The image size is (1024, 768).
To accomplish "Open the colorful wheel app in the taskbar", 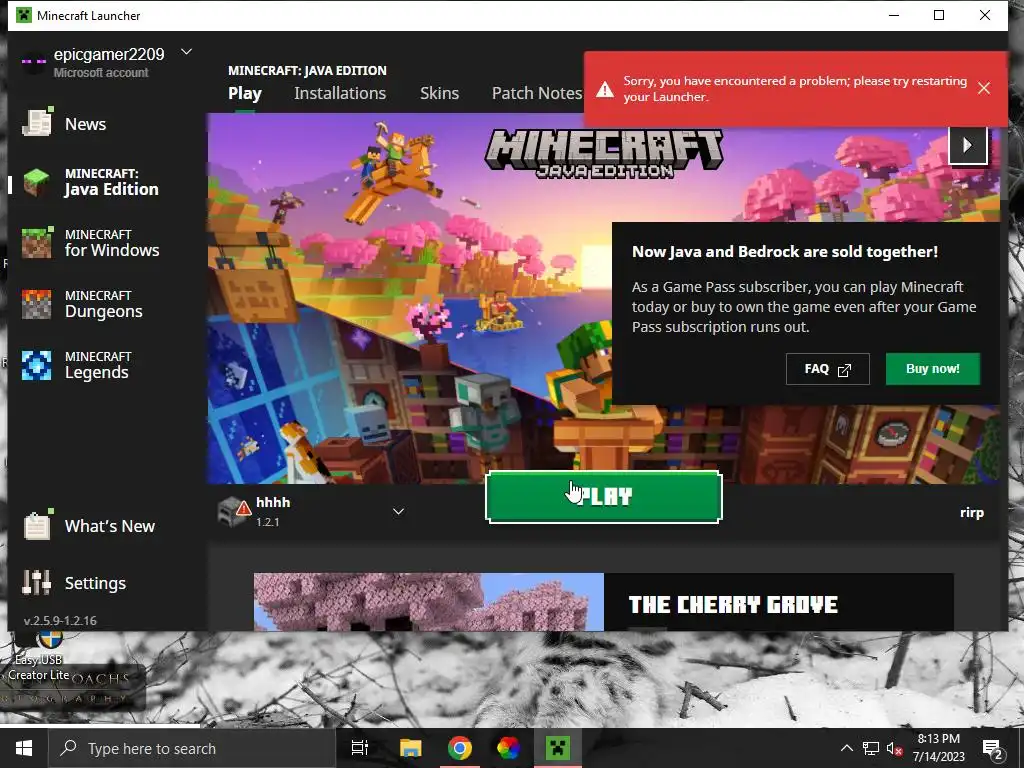I will 509,748.
